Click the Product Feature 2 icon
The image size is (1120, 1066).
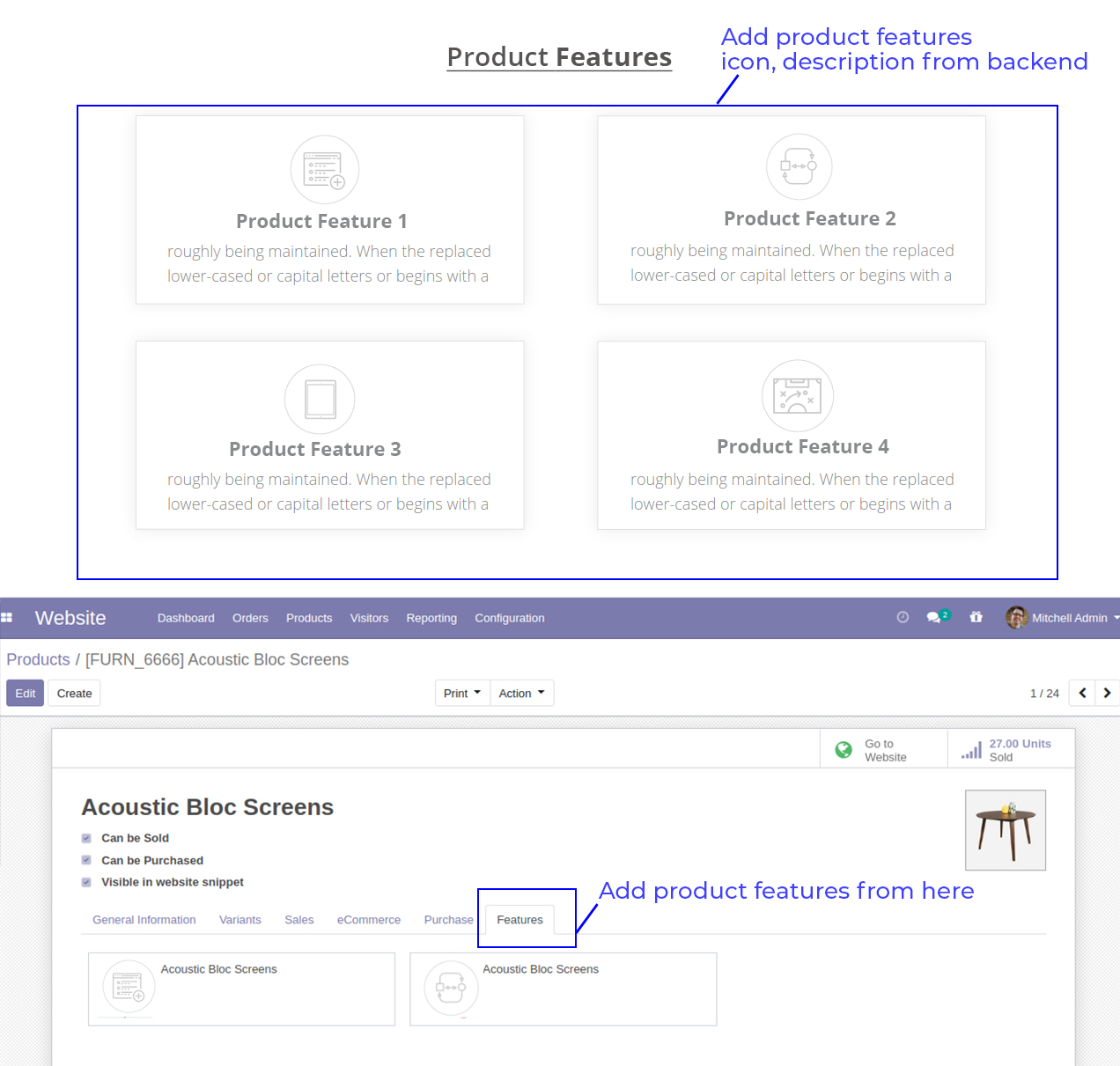[799, 166]
